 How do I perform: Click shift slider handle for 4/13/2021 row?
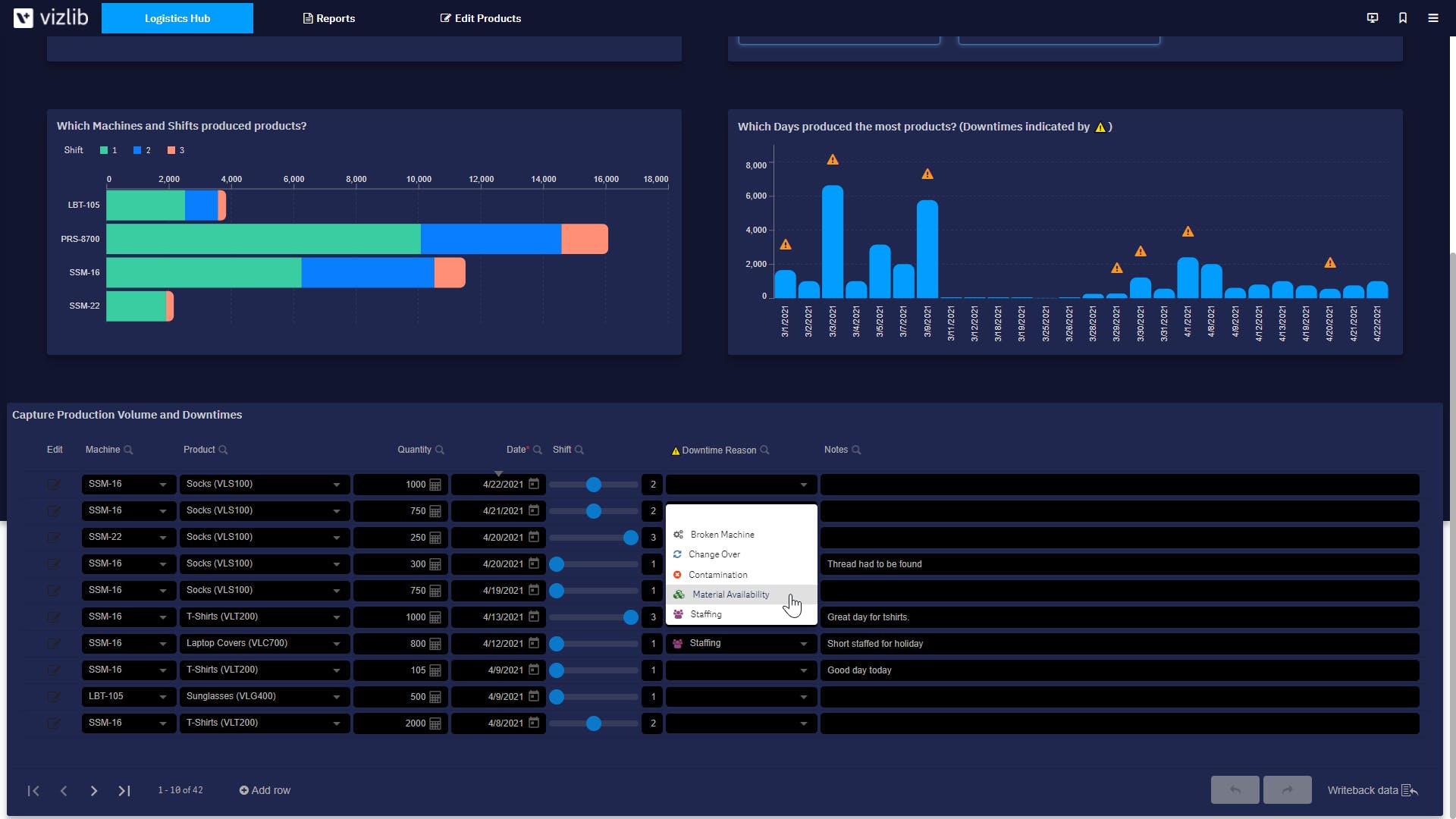click(x=630, y=617)
